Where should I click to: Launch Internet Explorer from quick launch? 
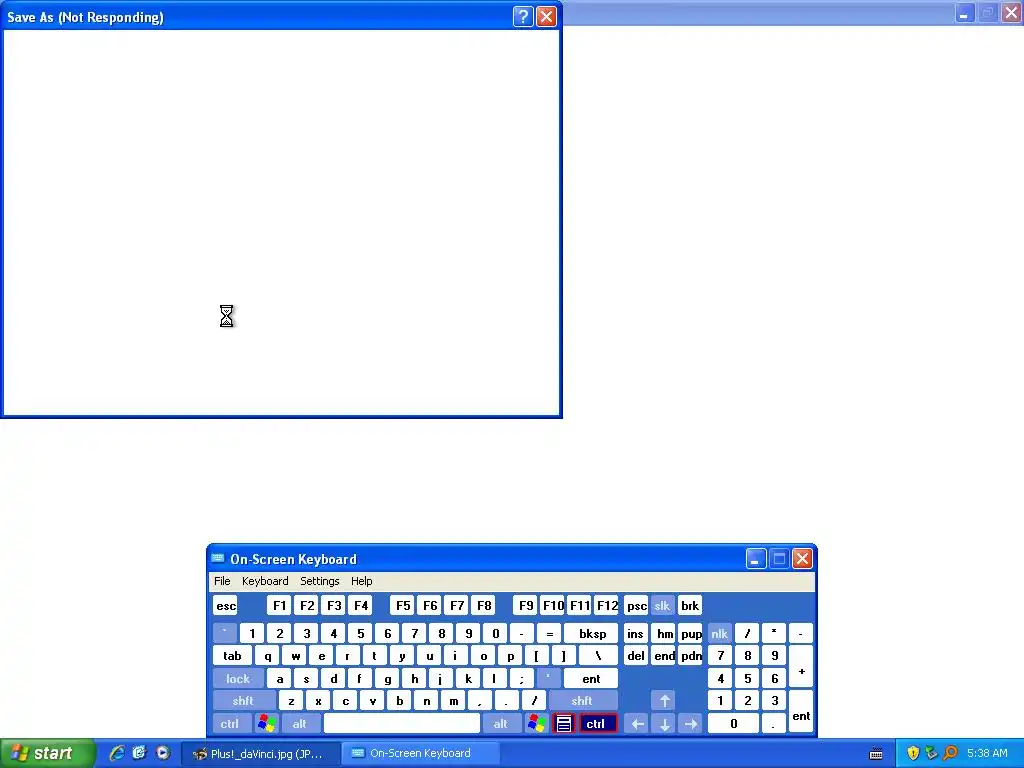click(117, 753)
